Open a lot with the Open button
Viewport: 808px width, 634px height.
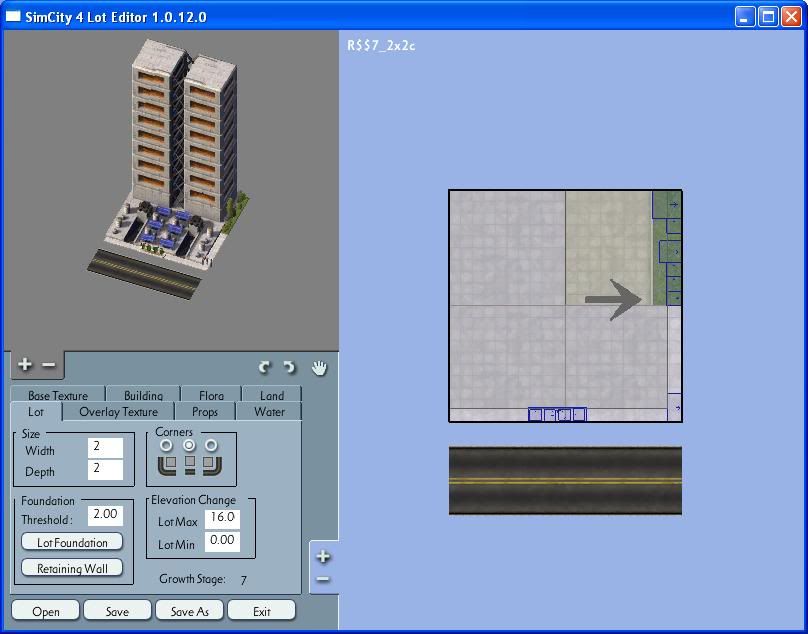[x=46, y=611]
